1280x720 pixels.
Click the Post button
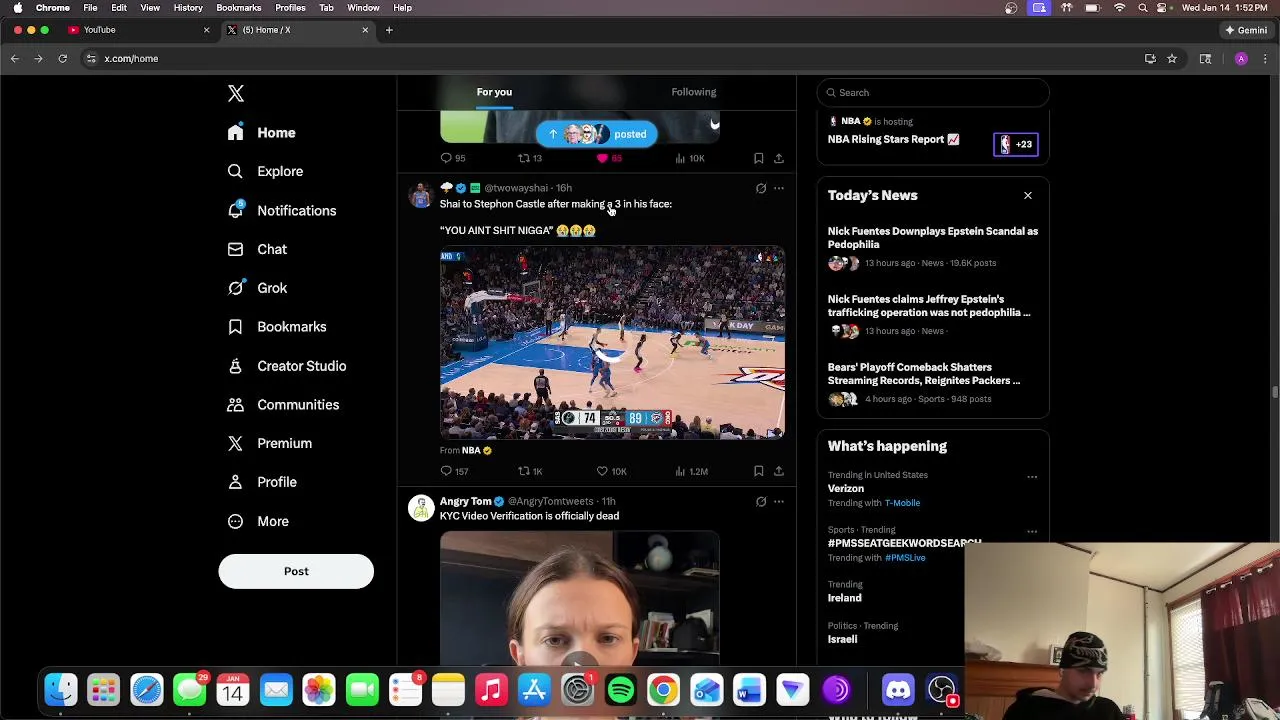click(296, 571)
